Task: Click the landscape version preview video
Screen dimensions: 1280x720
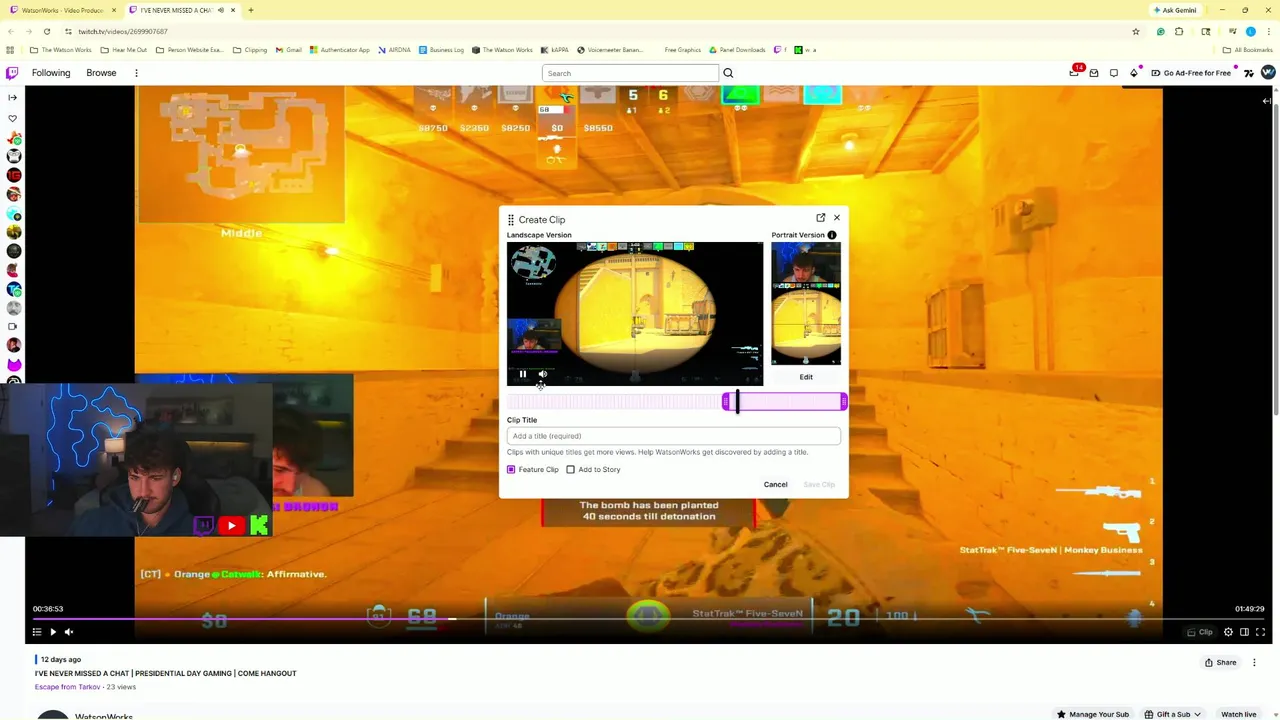Action: [x=635, y=313]
